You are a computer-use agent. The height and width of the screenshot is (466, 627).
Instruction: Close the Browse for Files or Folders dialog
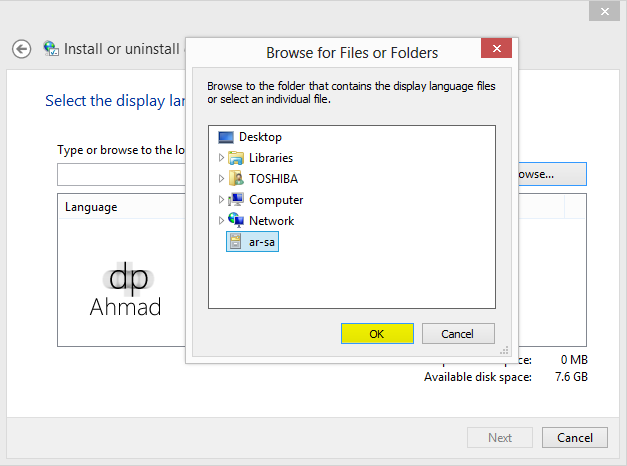[x=496, y=50]
